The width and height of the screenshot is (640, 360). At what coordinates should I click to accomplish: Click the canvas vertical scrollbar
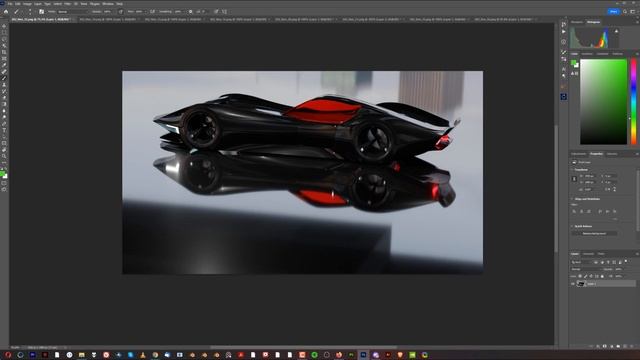click(x=556, y=188)
